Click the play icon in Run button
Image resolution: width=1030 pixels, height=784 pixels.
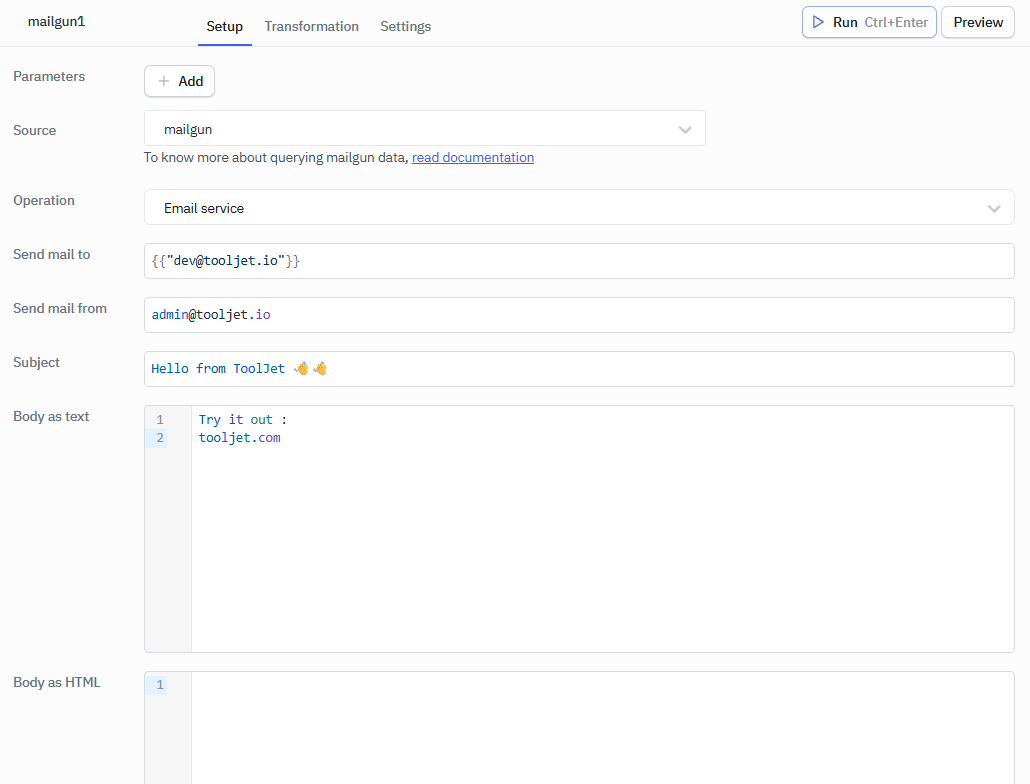pyautogui.click(x=818, y=22)
